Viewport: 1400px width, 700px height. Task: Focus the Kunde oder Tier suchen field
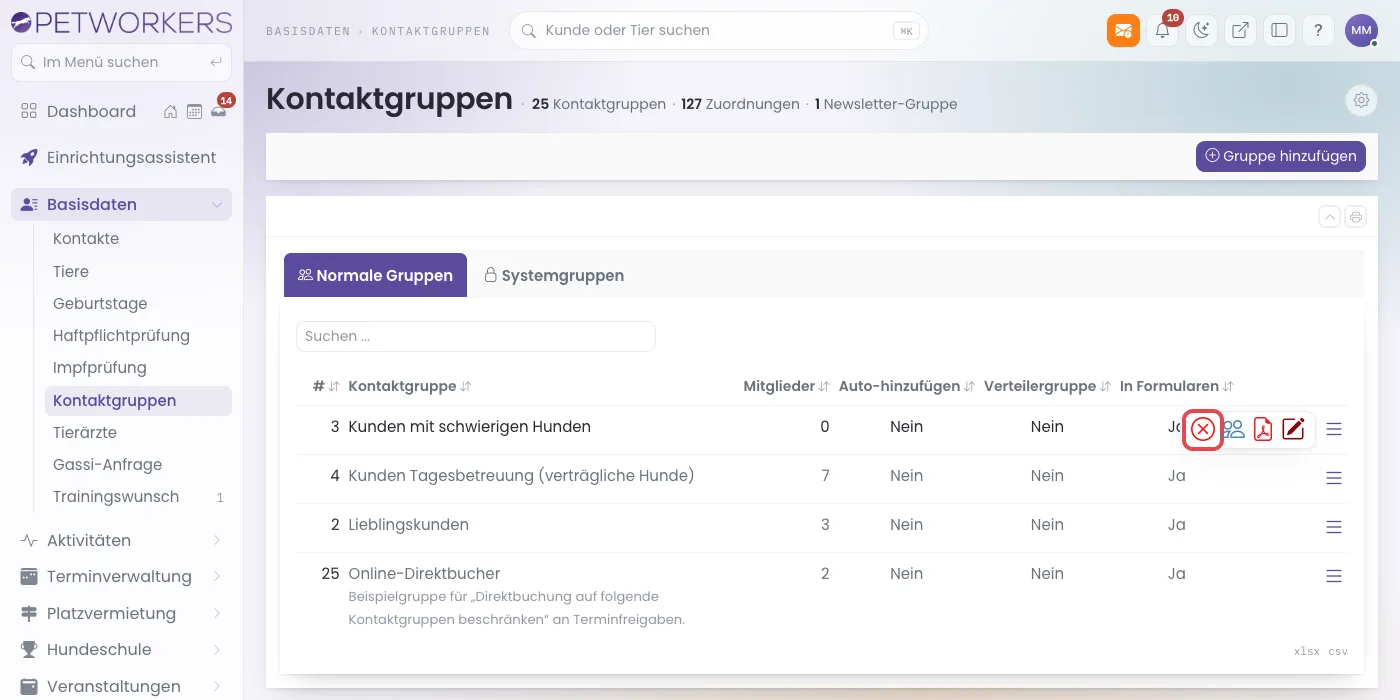click(x=718, y=30)
